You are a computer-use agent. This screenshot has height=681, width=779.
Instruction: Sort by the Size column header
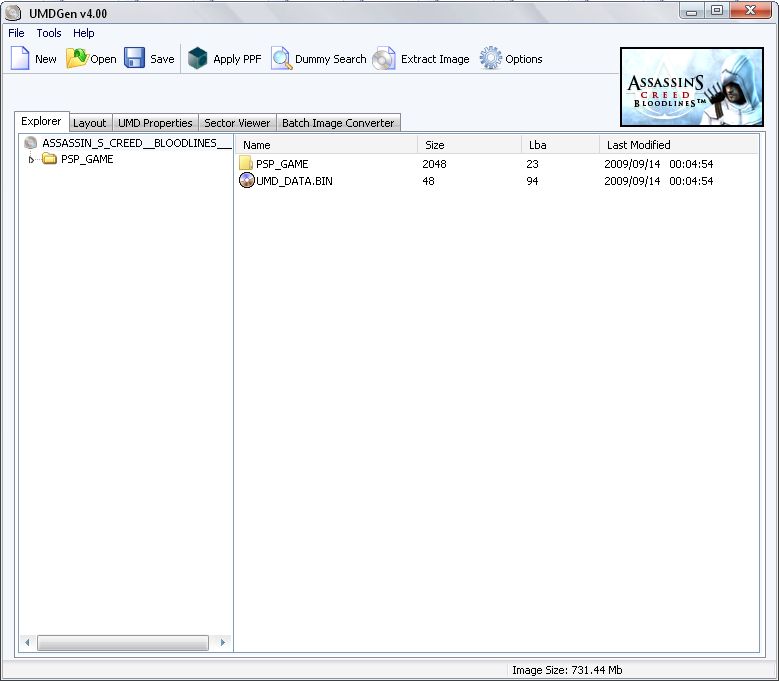point(469,145)
